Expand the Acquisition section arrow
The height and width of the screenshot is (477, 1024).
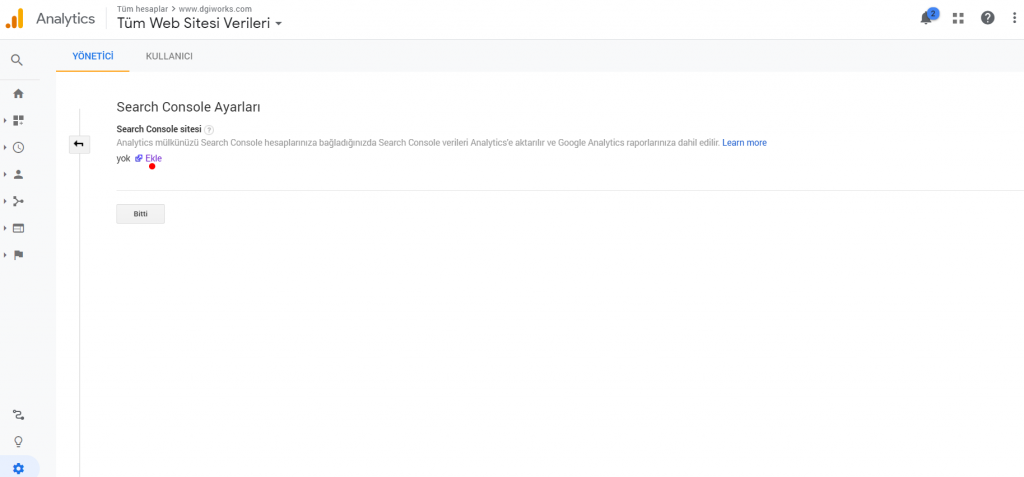pyautogui.click(x=5, y=201)
